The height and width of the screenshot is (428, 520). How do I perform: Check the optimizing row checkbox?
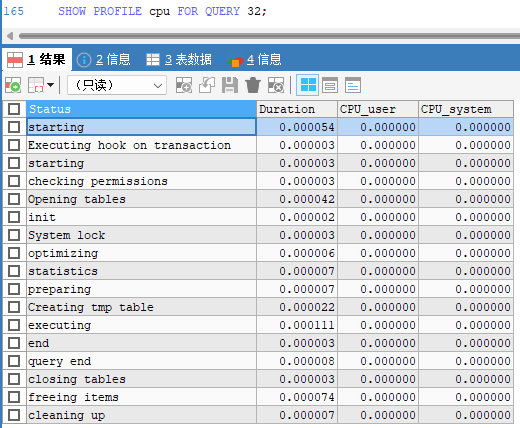coord(14,253)
